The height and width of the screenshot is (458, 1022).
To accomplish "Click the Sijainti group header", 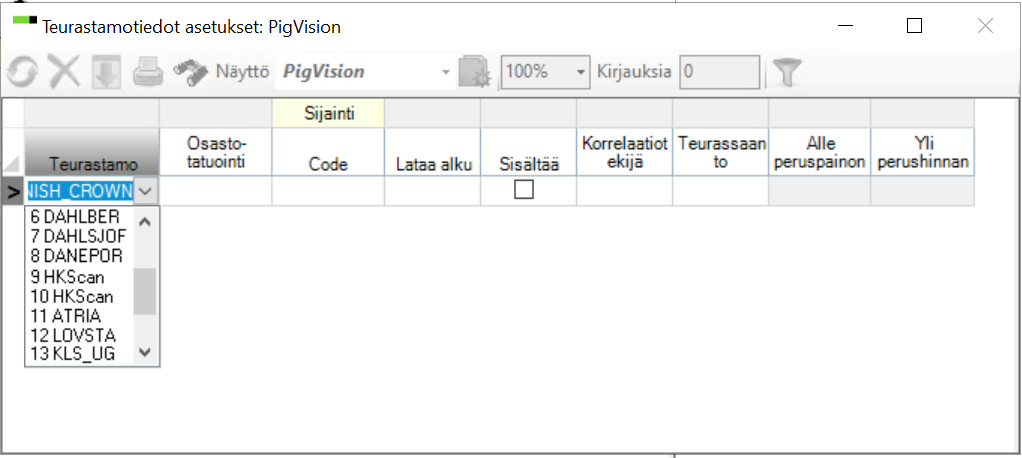I will click(328, 113).
